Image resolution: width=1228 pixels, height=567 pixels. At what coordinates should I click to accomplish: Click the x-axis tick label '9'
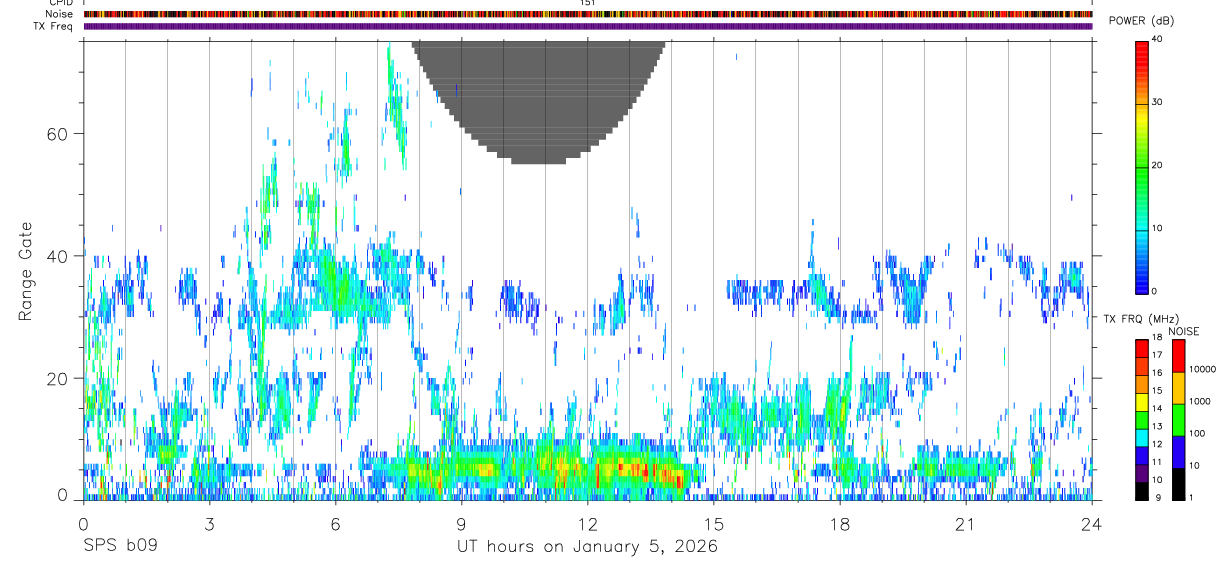pos(461,524)
